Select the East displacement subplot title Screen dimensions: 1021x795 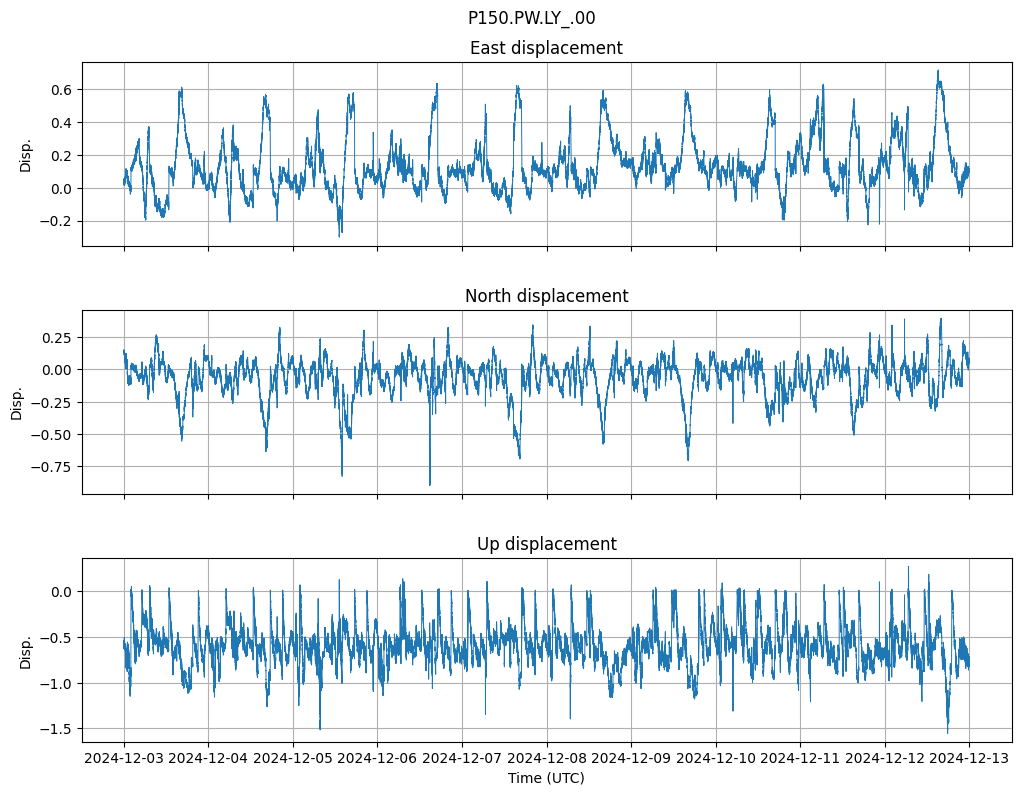546,48
